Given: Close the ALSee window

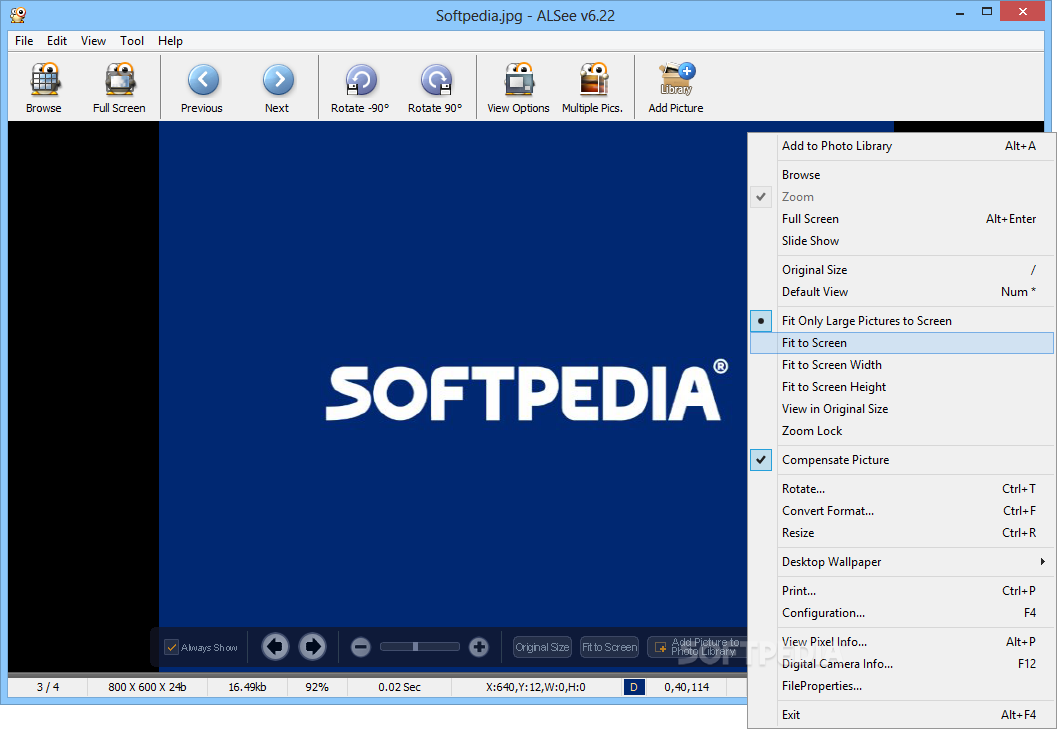Looking at the screenshot, I should (x=1023, y=11).
